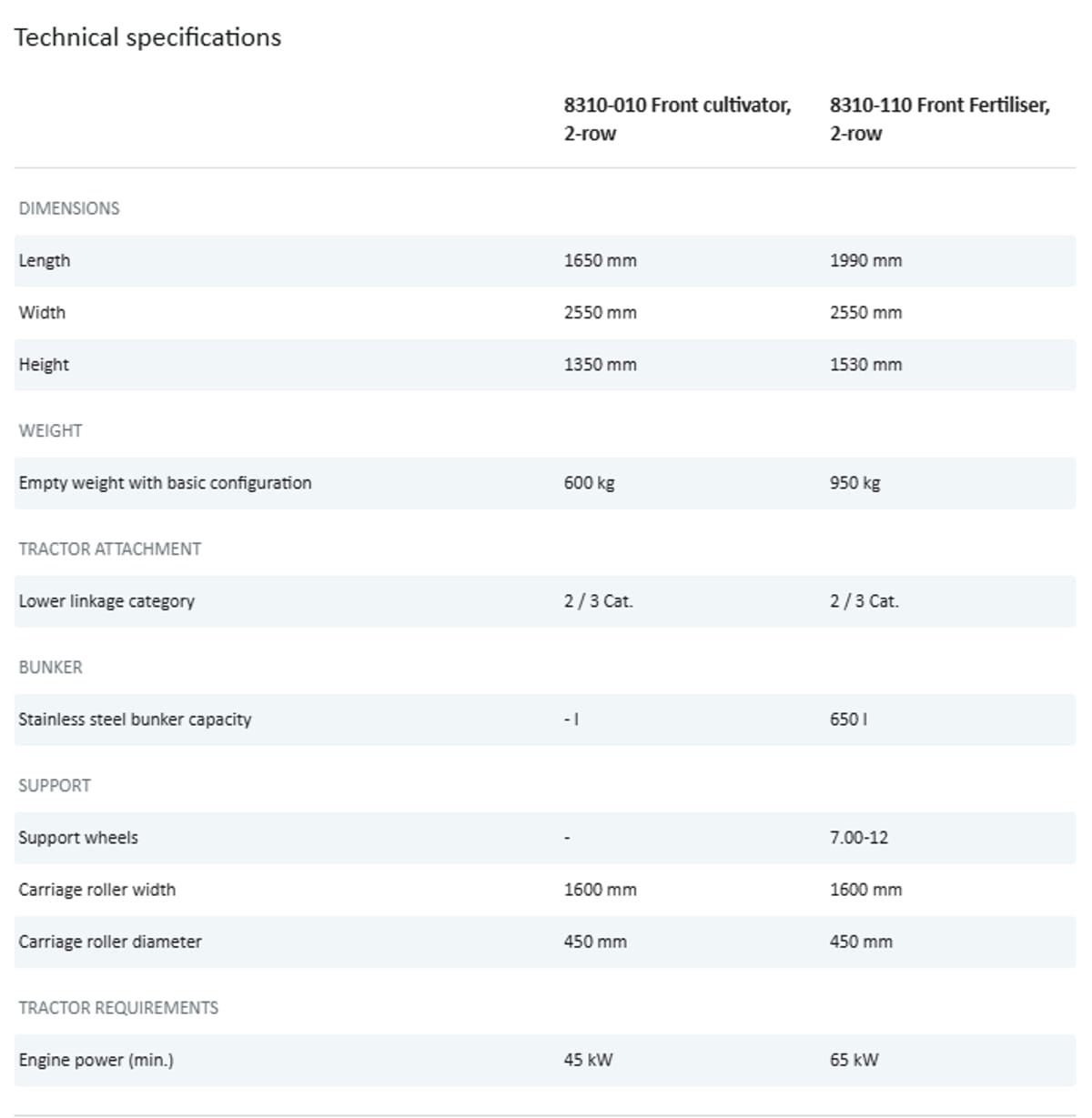Screen dimensions: 1092x1118
Task: Click the WEIGHT section label
Action: [50, 430]
